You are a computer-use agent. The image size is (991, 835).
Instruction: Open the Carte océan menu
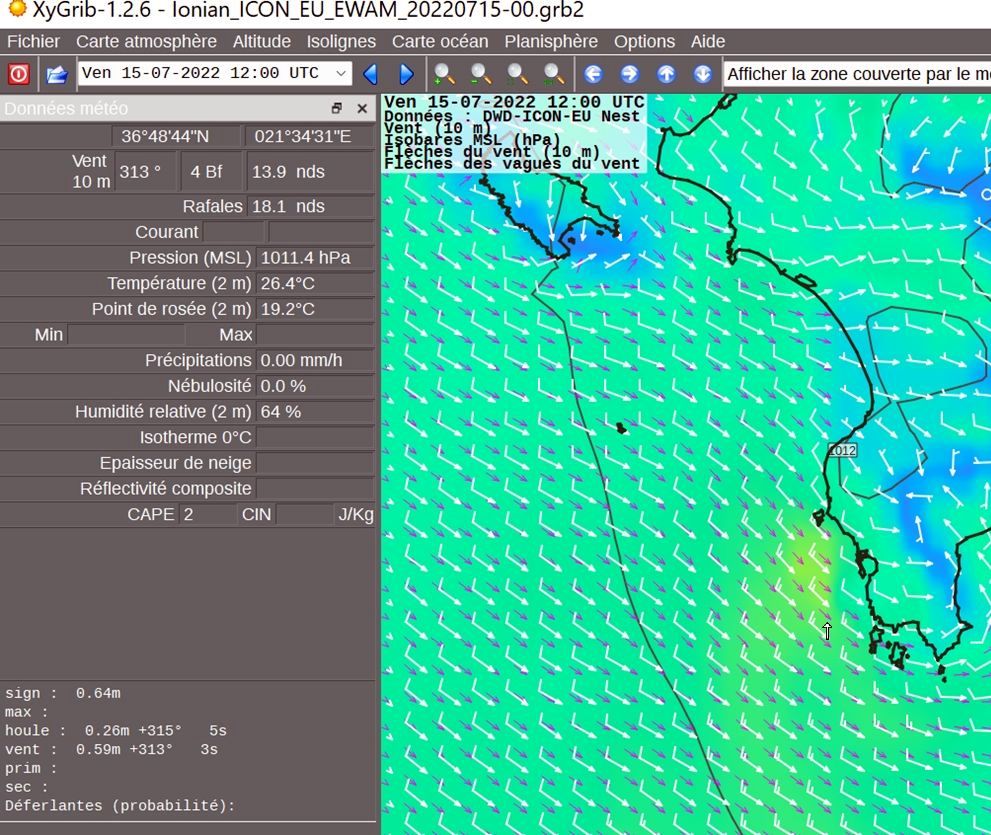point(440,42)
